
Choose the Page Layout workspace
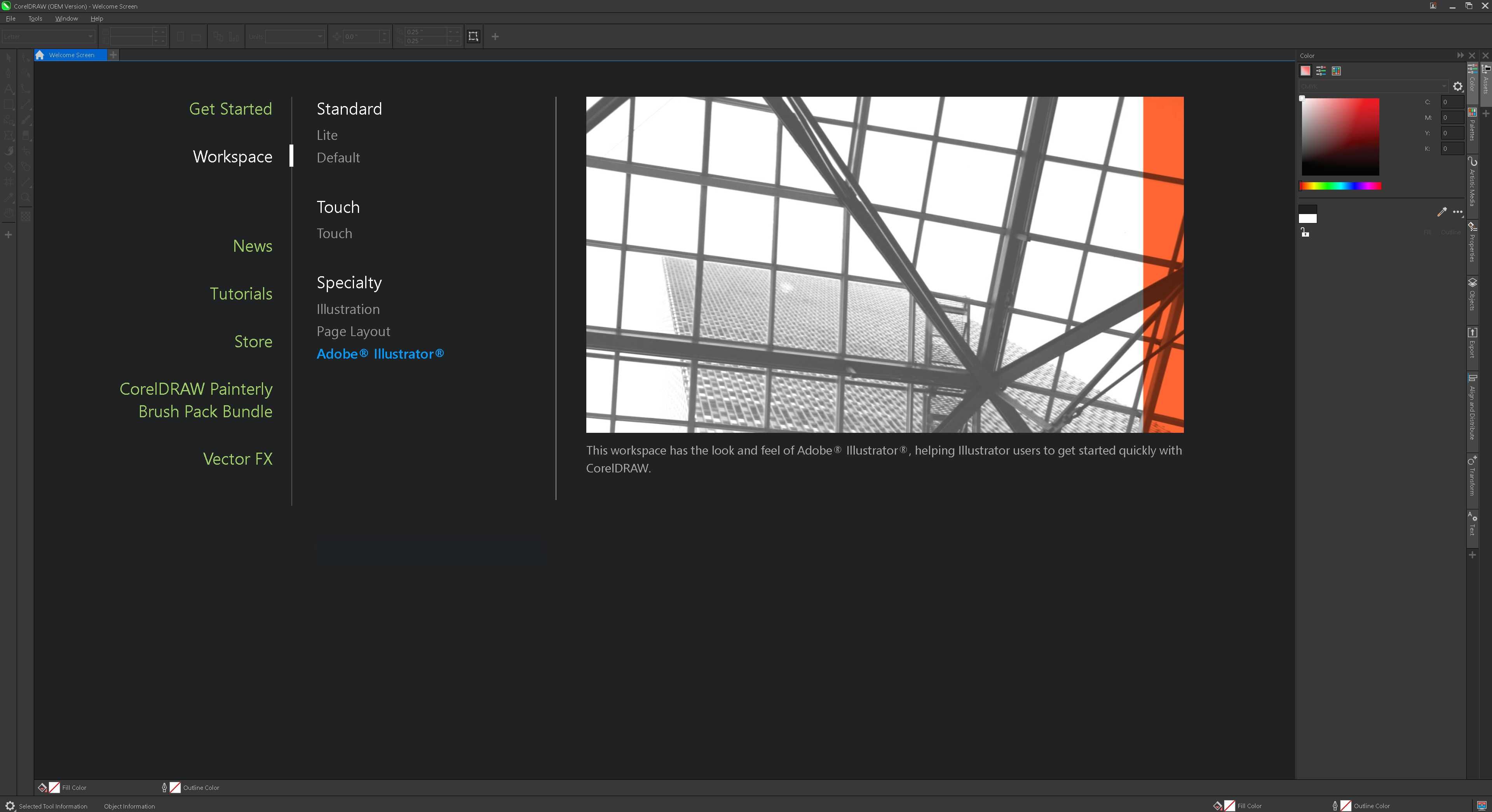pyautogui.click(x=353, y=331)
